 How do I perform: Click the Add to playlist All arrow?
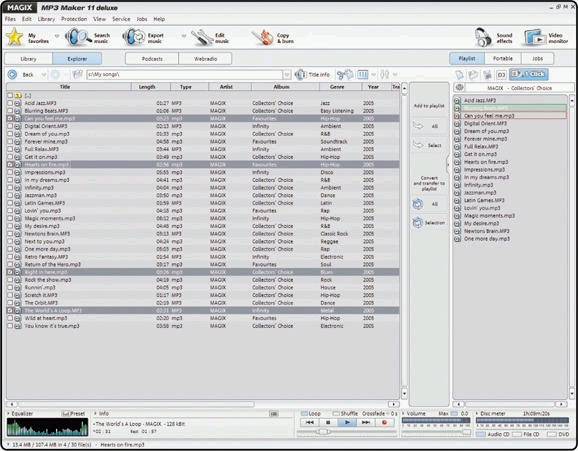point(418,126)
